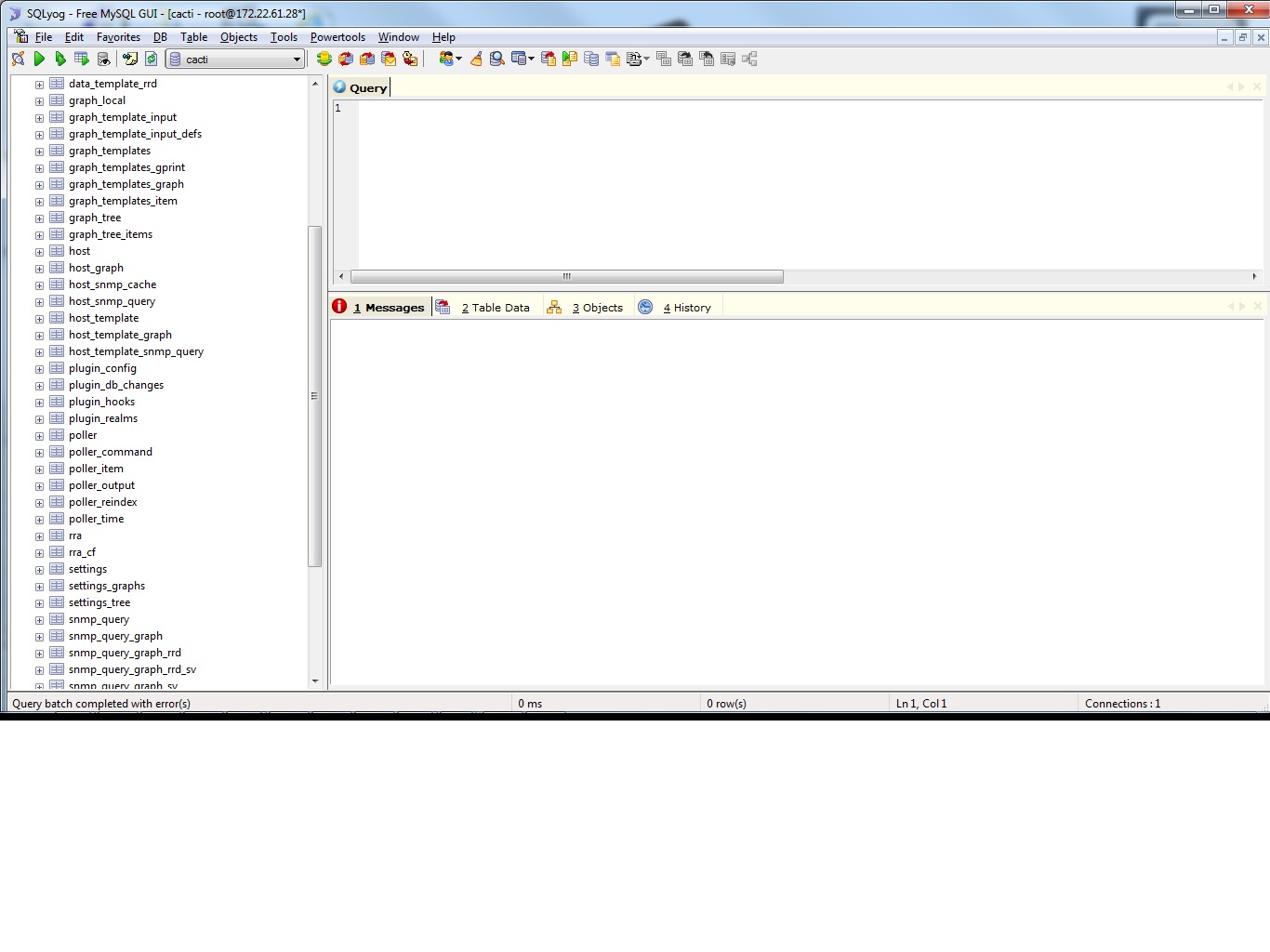Select graph_tree_items table
Viewport: 1270px width, 952px height.
click(111, 234)
